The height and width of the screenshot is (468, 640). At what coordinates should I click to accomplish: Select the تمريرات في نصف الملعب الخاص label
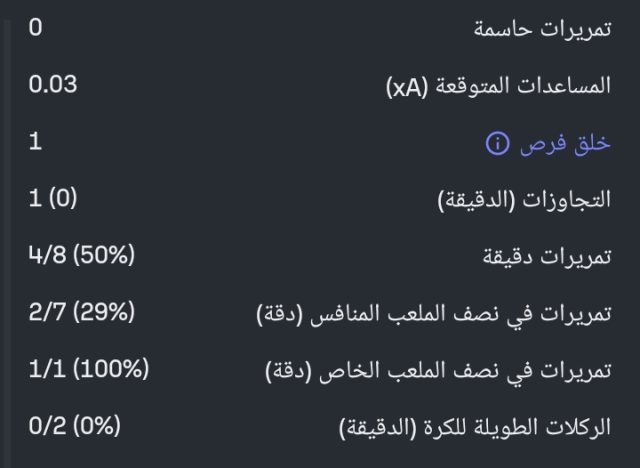[x=438, y=372]
